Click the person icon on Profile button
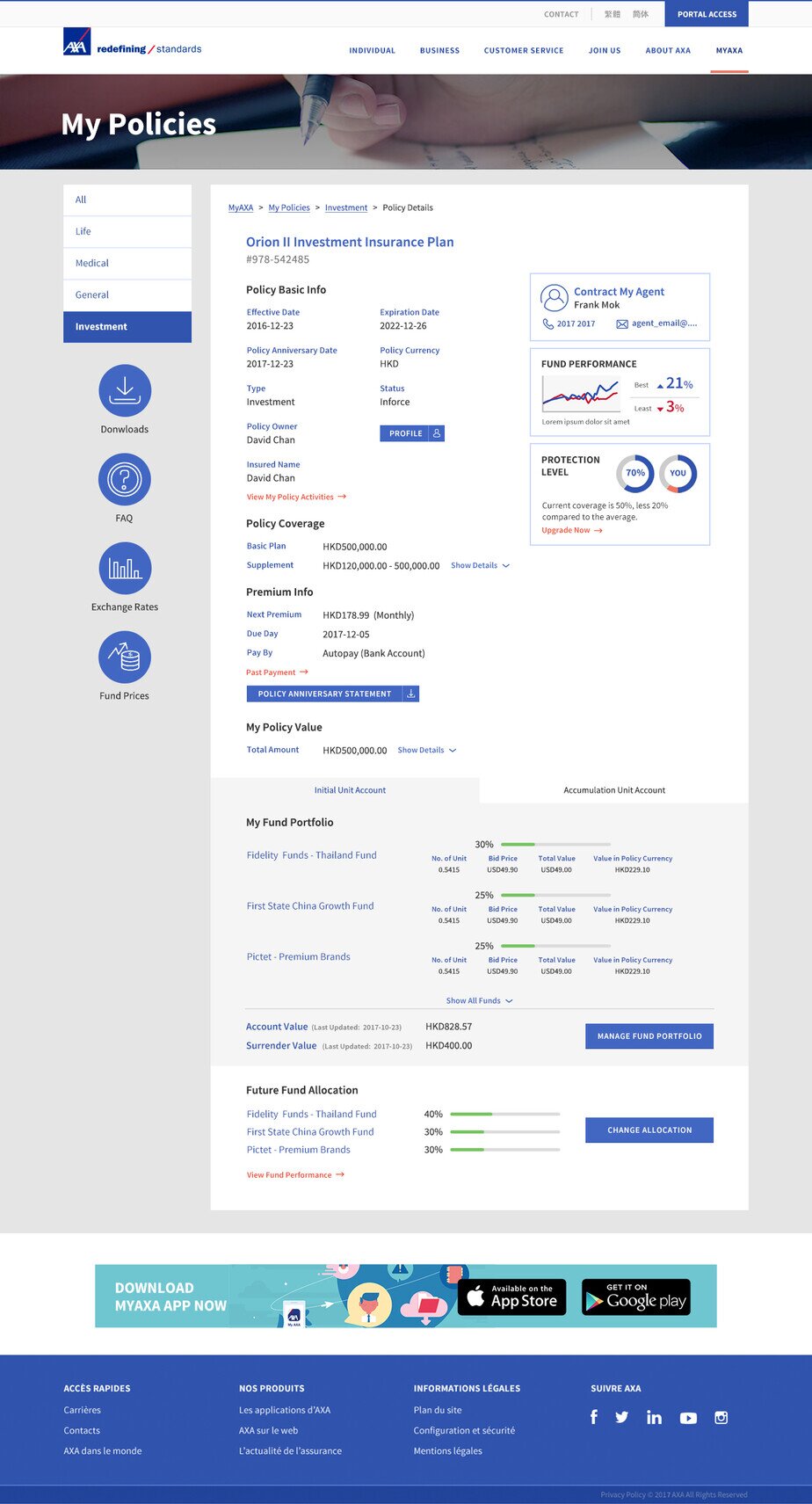 (437, 433)
